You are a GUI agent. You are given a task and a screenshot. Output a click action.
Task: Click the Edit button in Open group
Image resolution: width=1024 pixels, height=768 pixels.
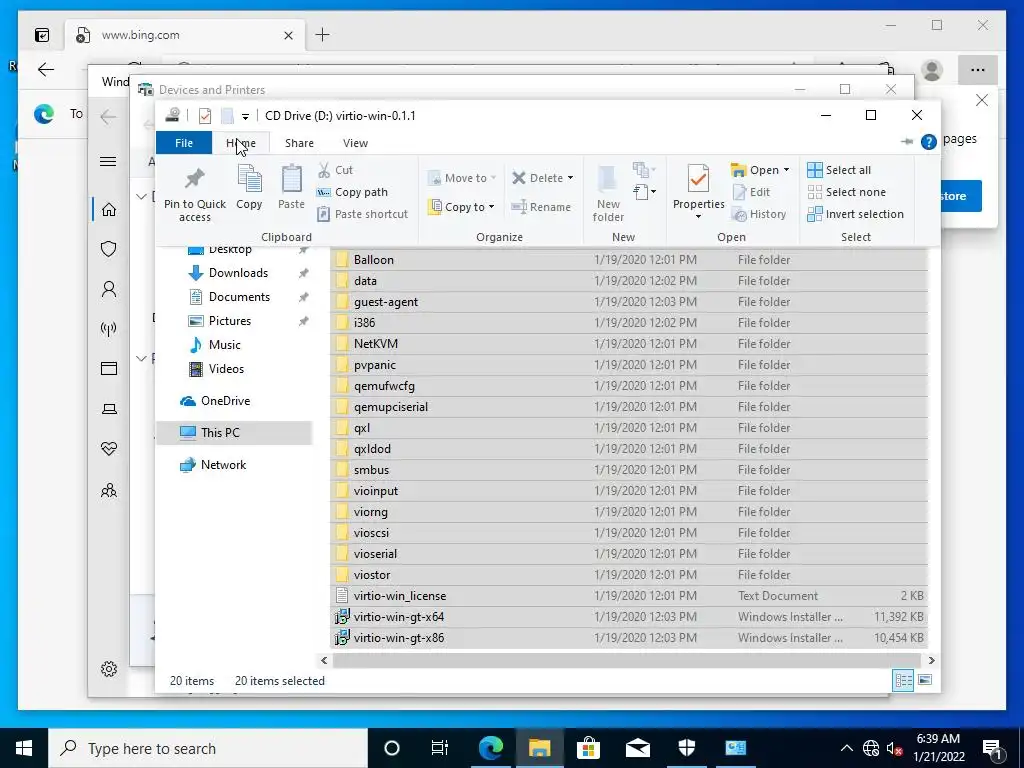pyautogui.click(x=752, y=192)
